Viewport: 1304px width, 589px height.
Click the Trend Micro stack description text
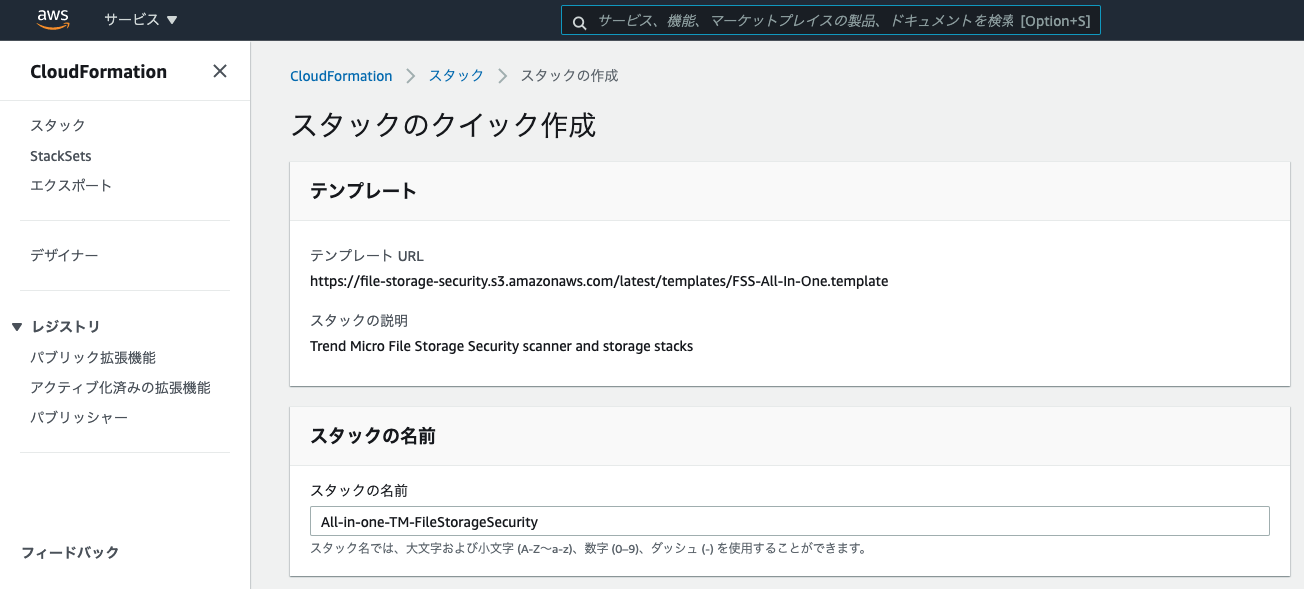click(x=501, y=346)
